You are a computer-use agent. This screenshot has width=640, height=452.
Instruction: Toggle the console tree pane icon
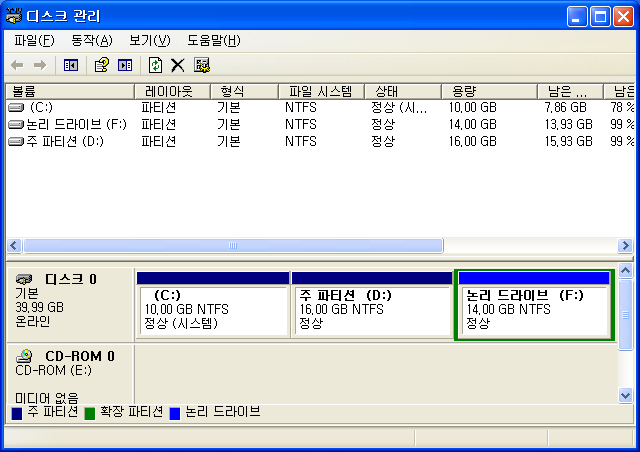pyautogui.click(x=71, y=65)
